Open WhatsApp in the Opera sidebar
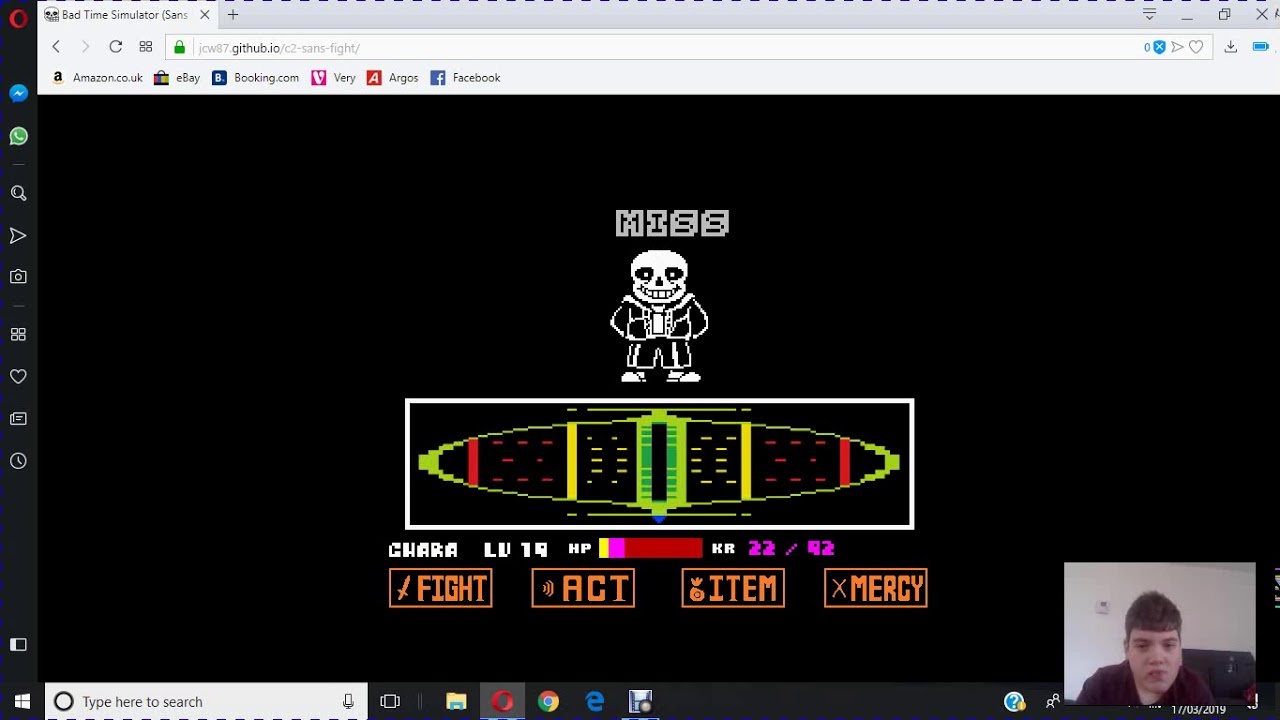This screenshot has width=1280, height=720. 18,136
